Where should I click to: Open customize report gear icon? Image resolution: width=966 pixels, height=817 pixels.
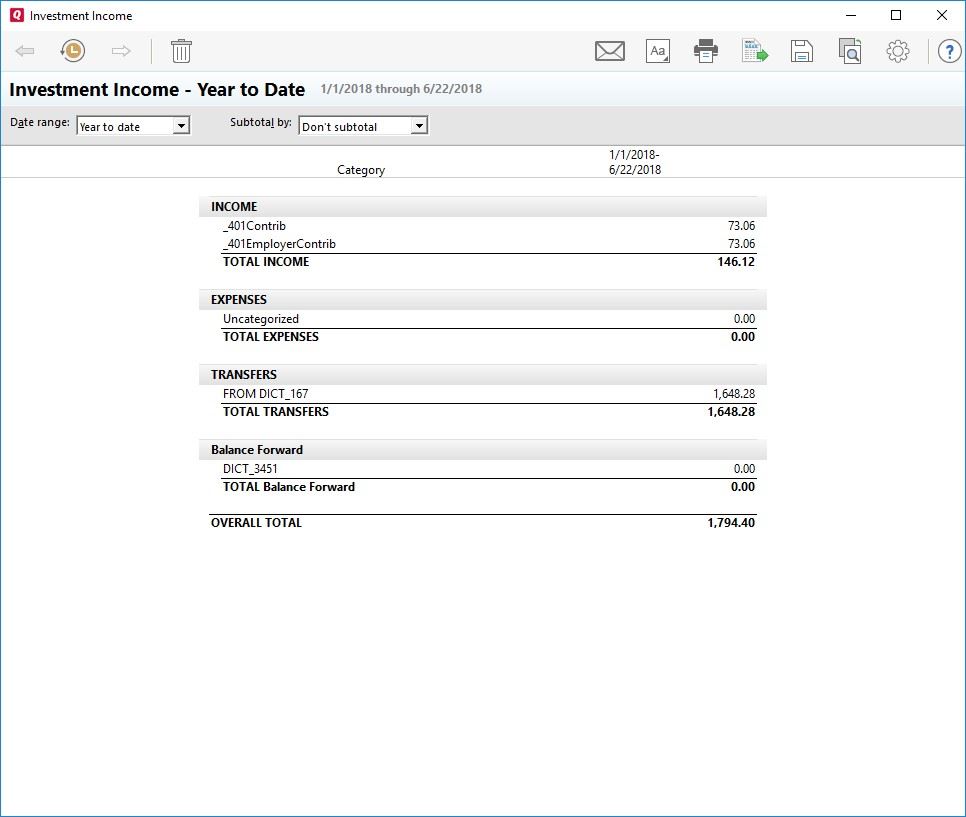click(x=897, y=51)
